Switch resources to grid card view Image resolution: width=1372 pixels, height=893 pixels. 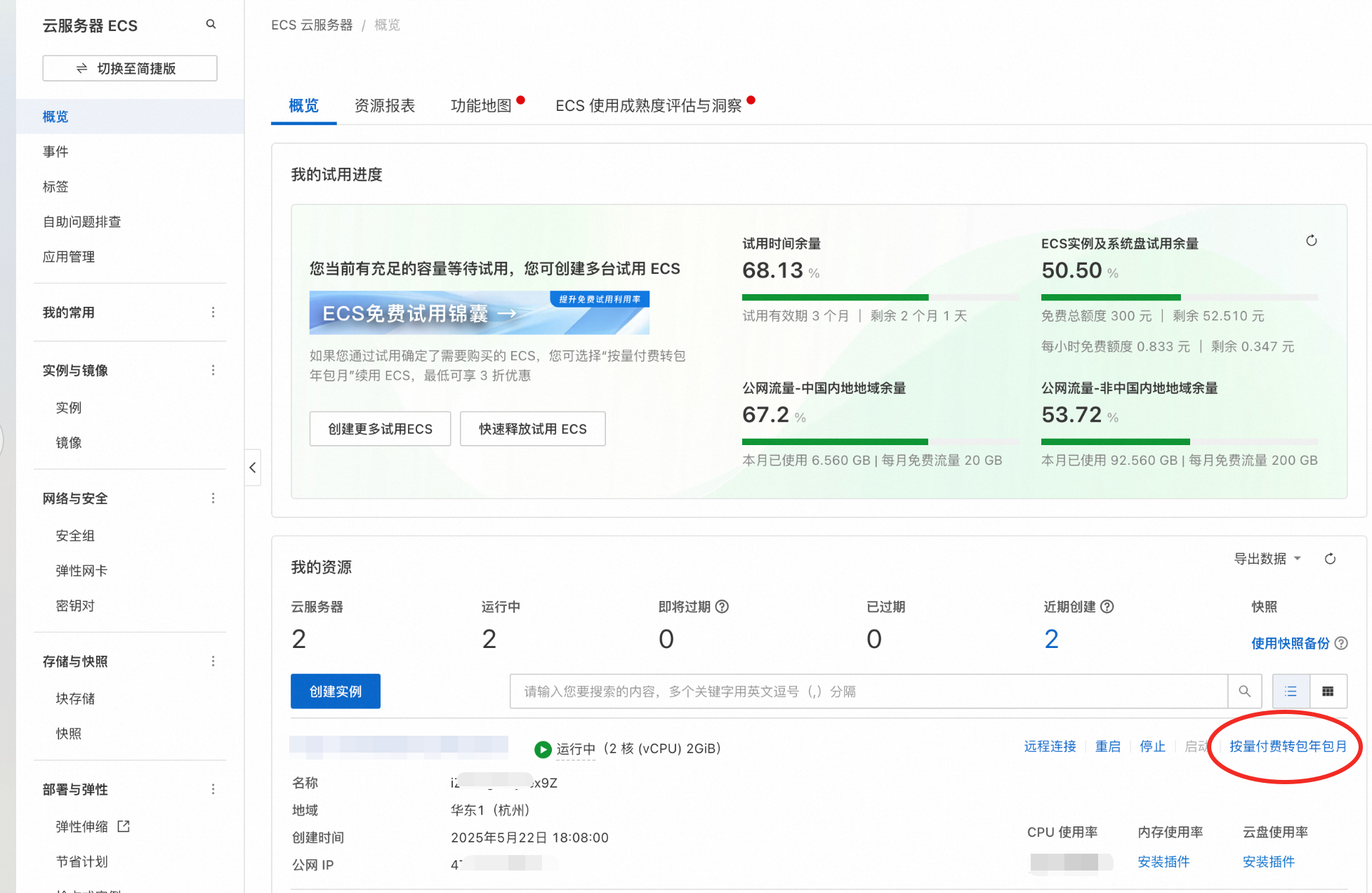click(x=1328, y=692)
